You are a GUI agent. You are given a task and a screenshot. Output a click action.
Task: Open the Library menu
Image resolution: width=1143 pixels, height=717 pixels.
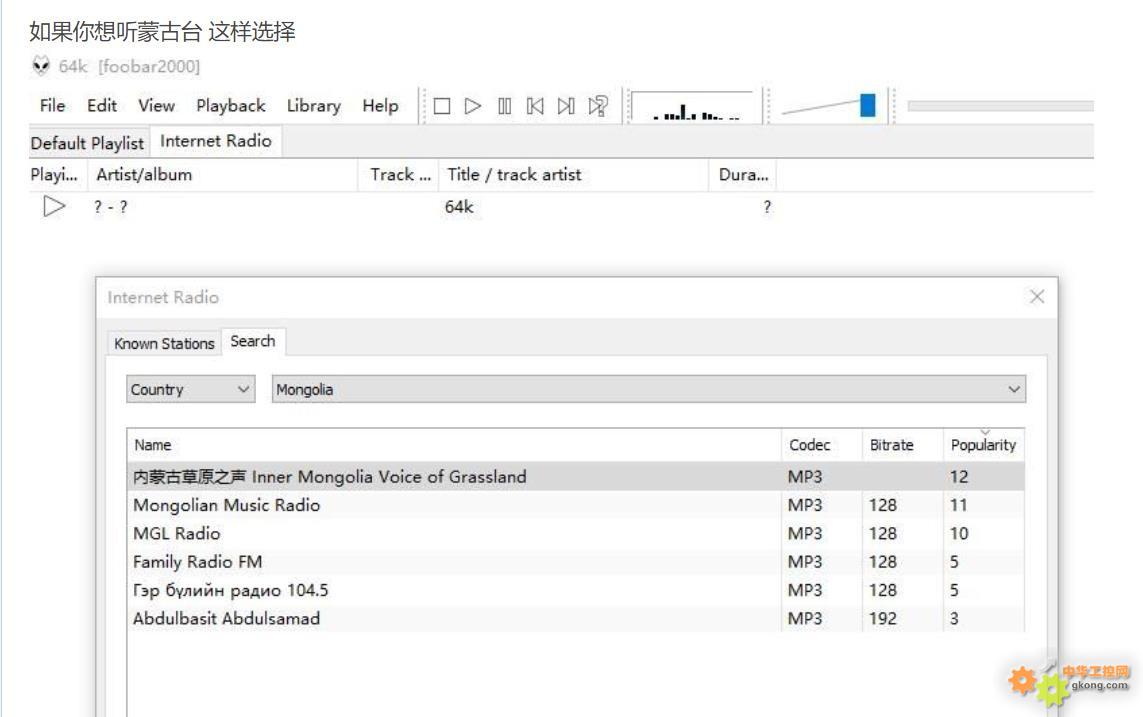[313, 106]
